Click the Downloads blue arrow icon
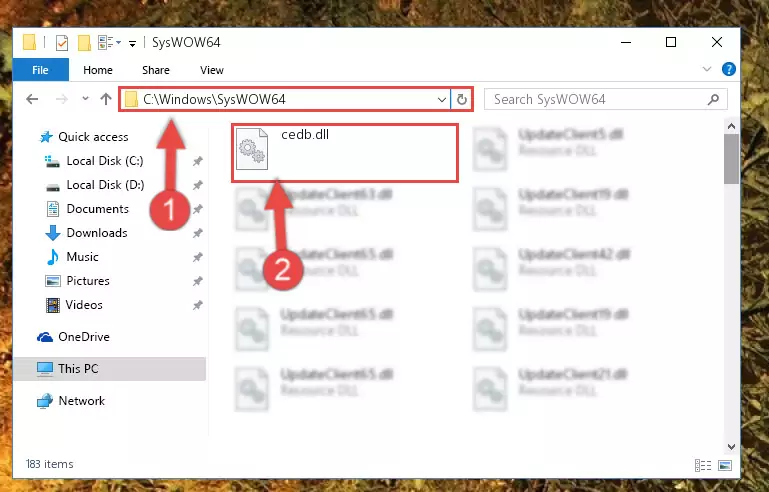 point(52,233)
